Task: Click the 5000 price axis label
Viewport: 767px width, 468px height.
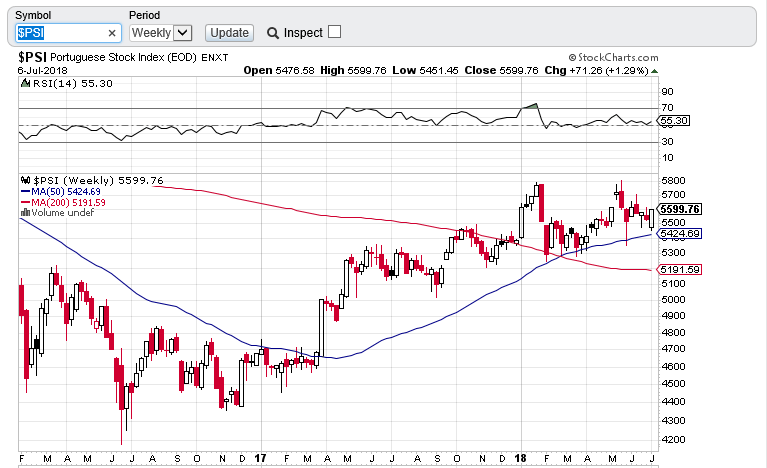Action: tap(673, 299)
